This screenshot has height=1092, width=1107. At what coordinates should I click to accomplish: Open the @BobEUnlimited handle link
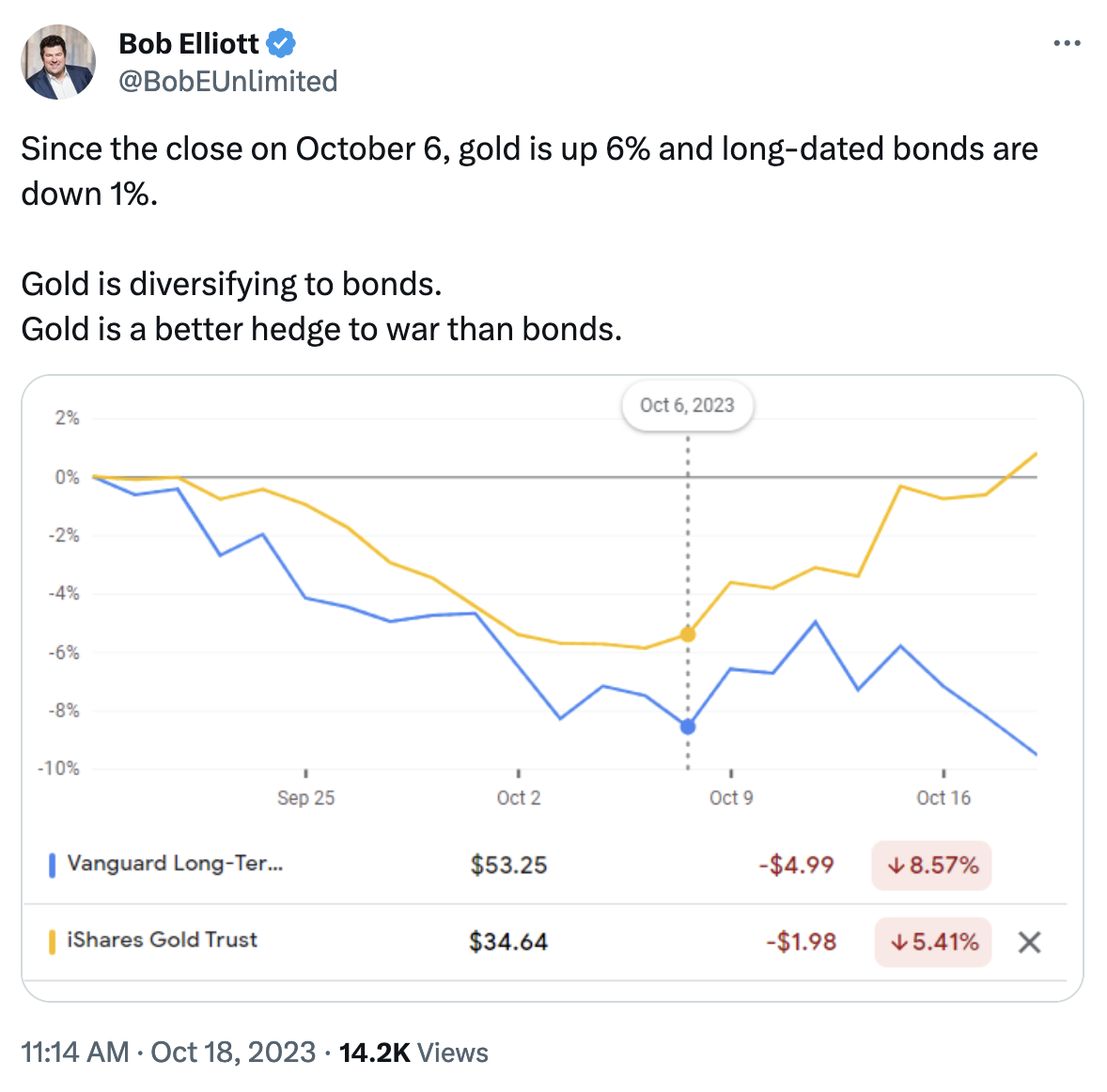click(228, 82)
